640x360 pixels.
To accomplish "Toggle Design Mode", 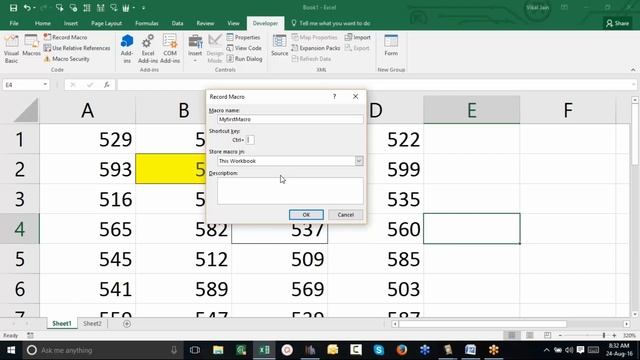I will (215, 49).
